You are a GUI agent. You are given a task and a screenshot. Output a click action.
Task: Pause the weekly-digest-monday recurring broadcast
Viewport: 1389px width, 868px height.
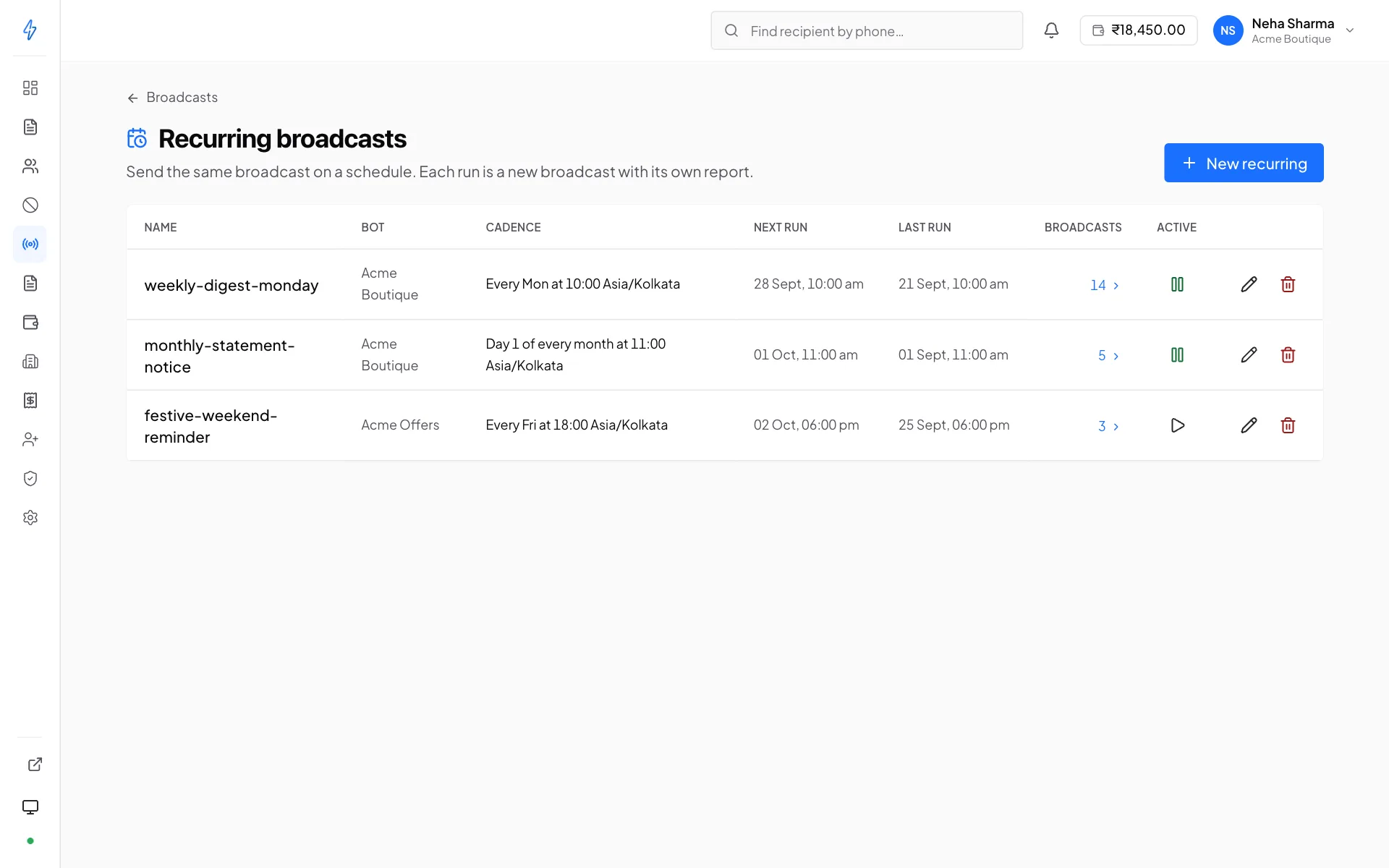pos(1177,284)
